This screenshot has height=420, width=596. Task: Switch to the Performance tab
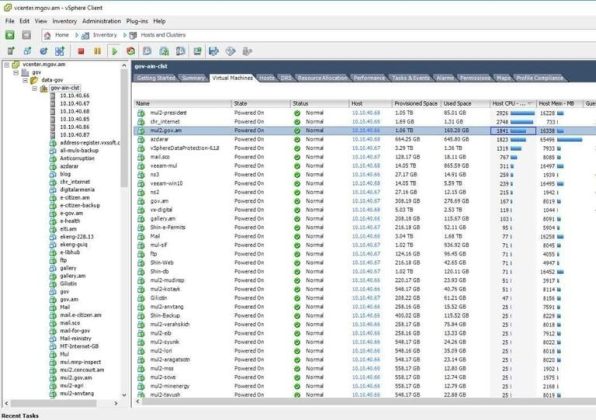[369, 78]
